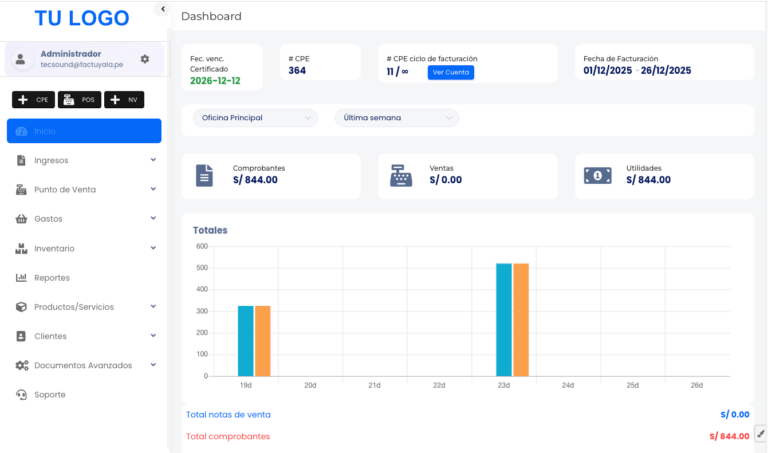Open the Última semana period dropdown
This screenshot has width=768, height=453.
(396, 118)
